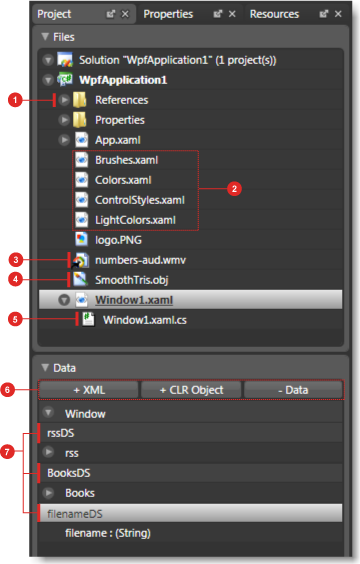Select the References label
The width and height of the screenshot is (360, 564).
coord(122,100)
